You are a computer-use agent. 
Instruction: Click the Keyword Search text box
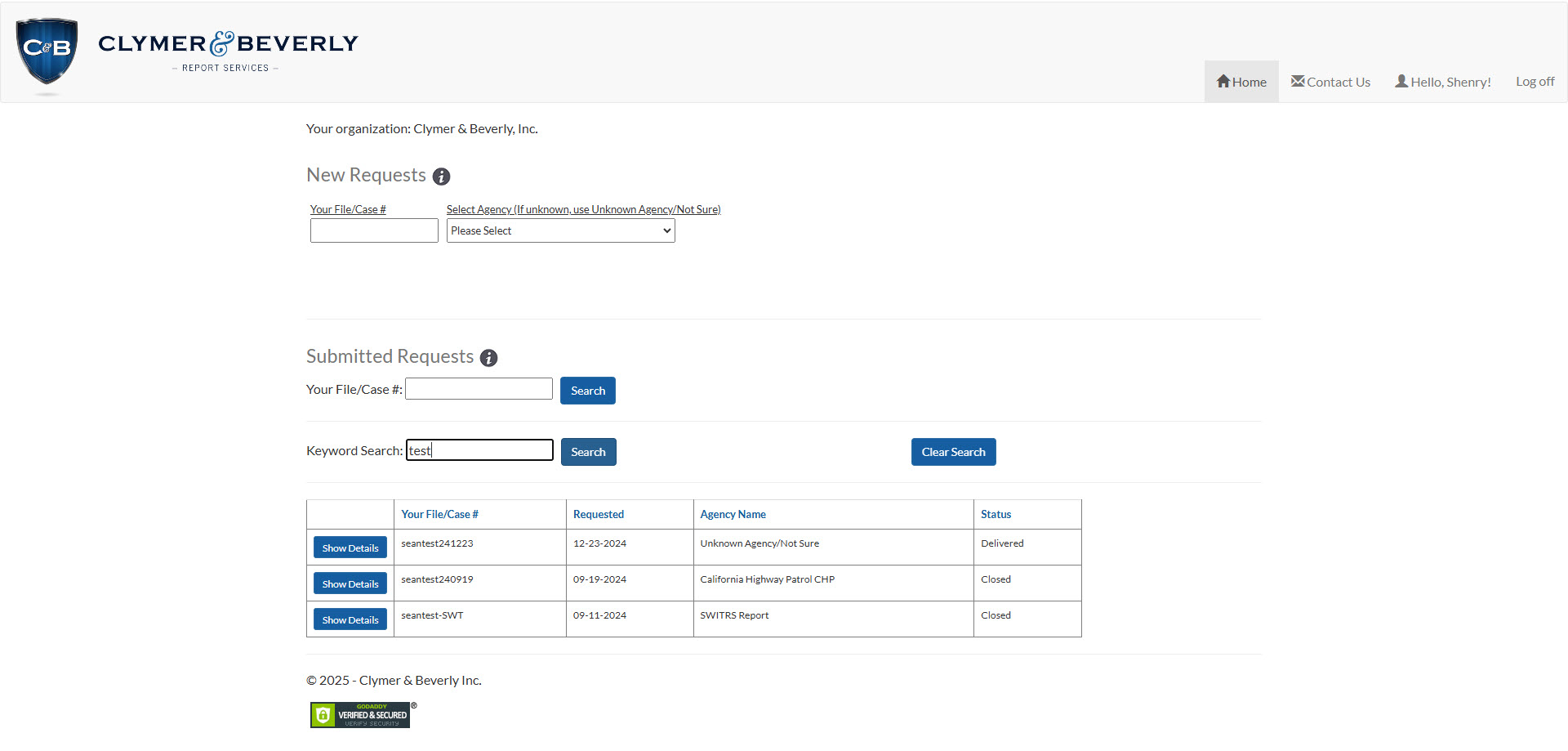(479, 449)
